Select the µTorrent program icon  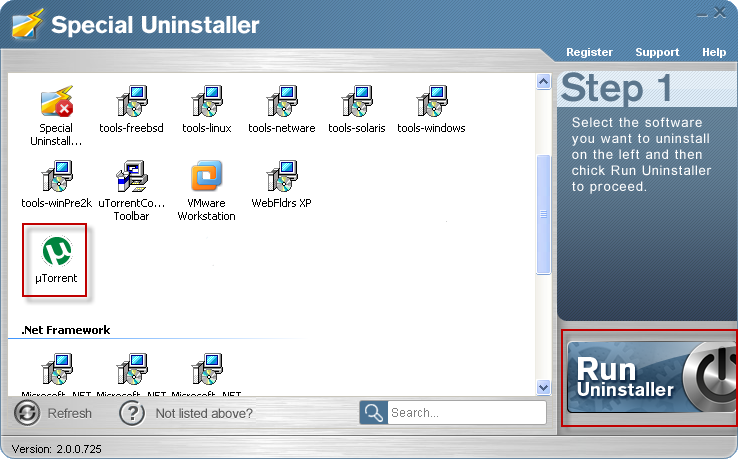coord(56,251)
